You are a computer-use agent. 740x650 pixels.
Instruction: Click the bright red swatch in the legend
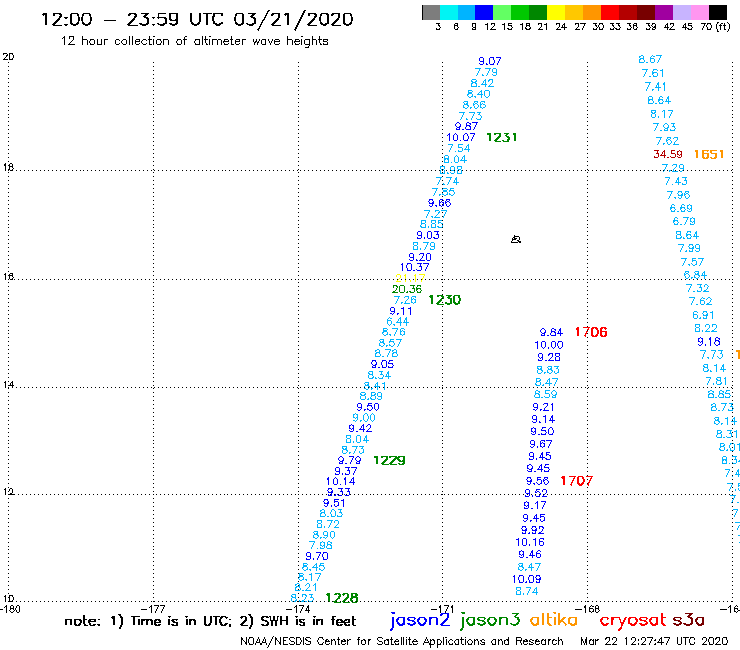[x=609, y=12]
